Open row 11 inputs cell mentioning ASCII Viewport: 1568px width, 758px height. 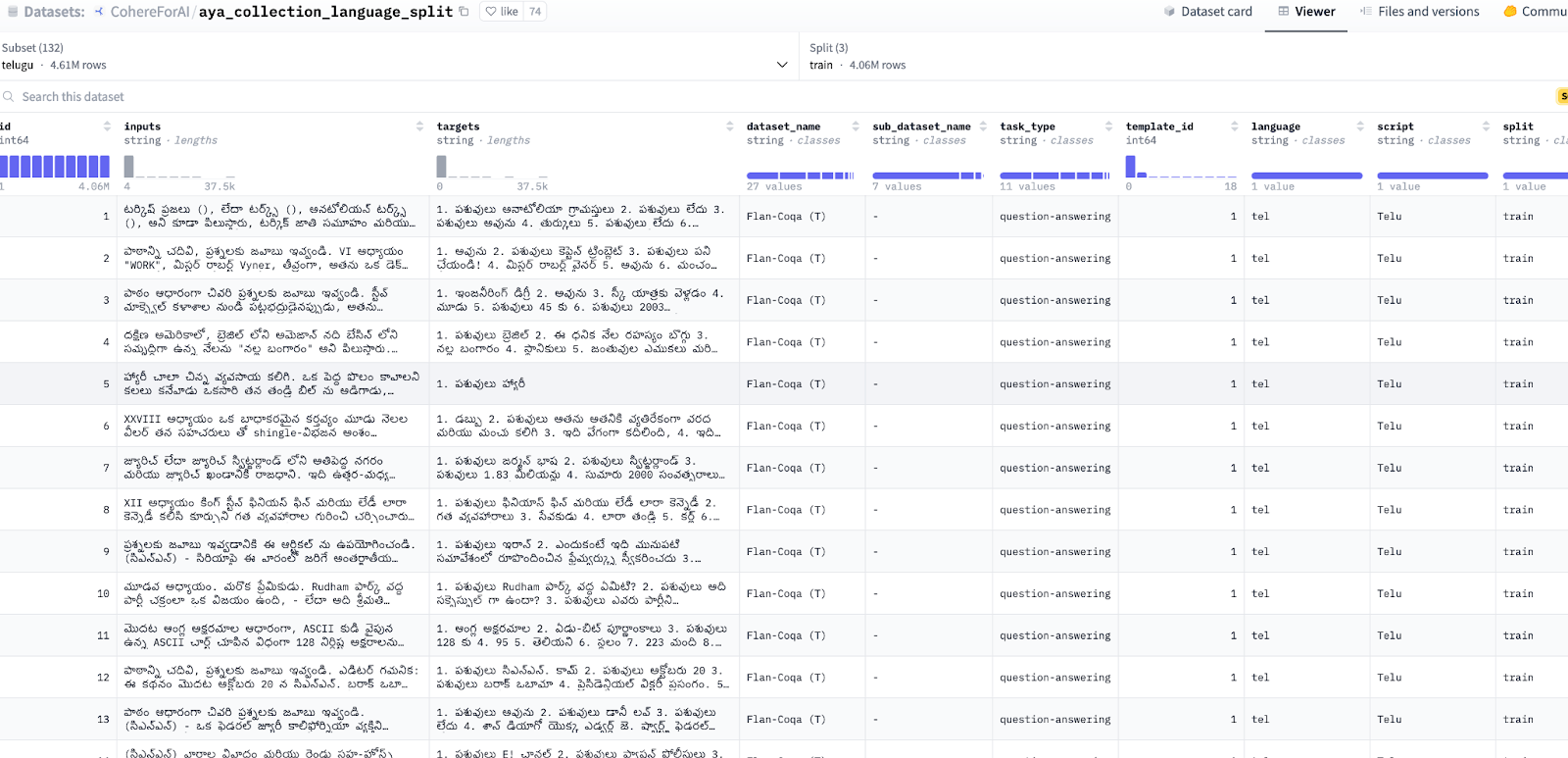[272, 635]
